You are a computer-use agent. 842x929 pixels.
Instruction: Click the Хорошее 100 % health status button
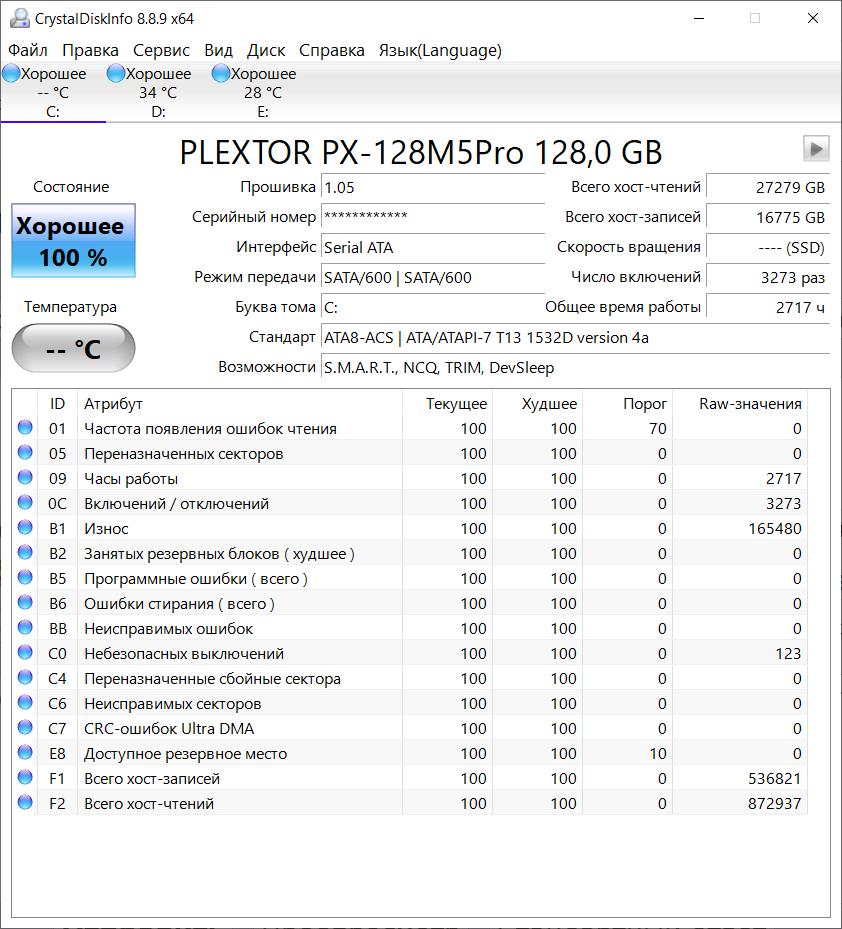(x=73, y=241)
